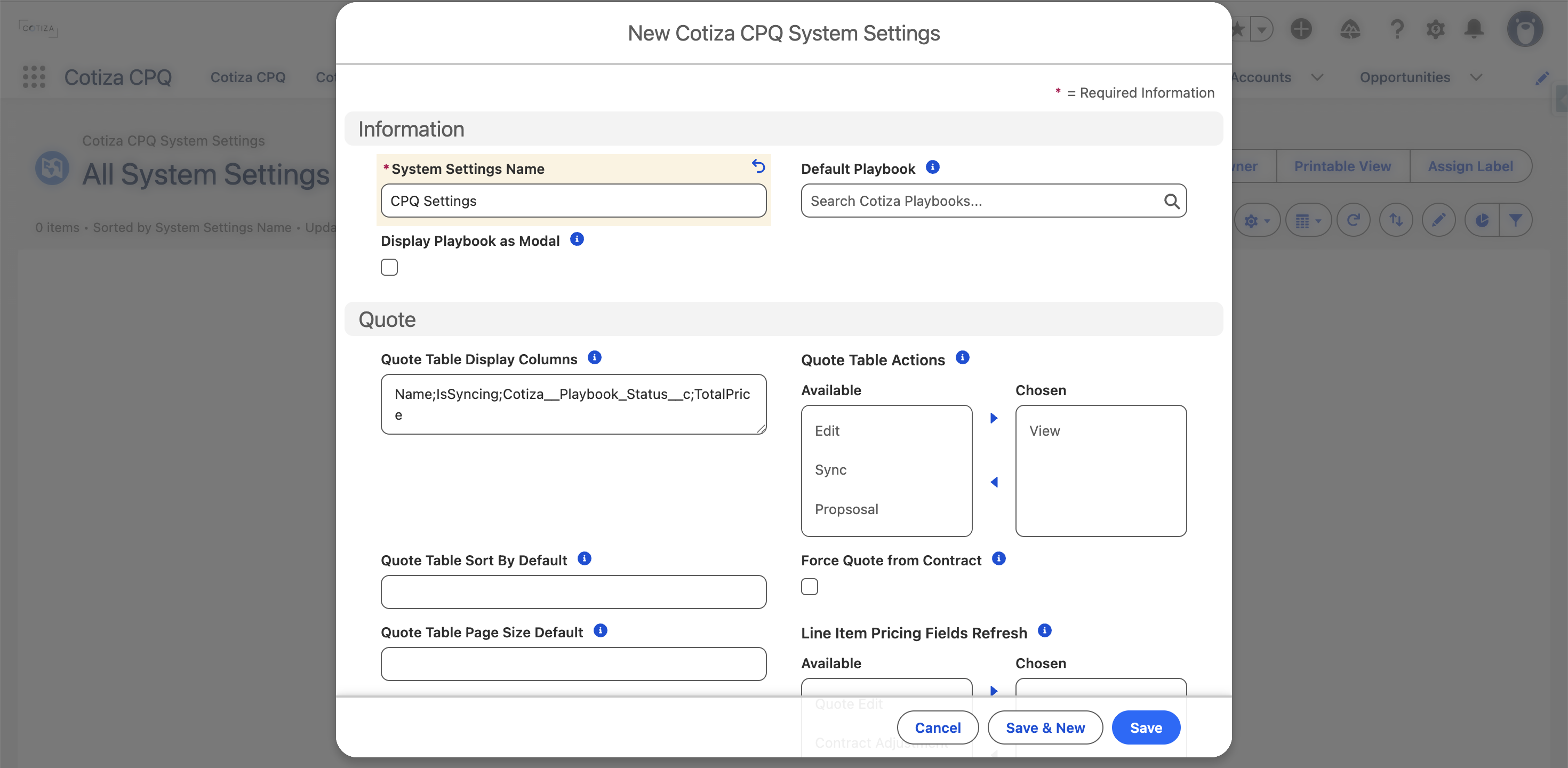Image resolution: width=1568 pixels, height=768 pixels.
Task: Click the Quote Table Display Columns textarea
Action: pyautogui.click(x=573, y=404)
